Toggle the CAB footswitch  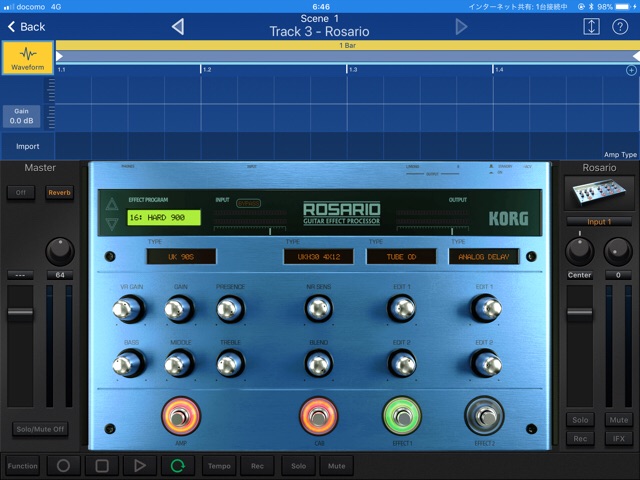(319, 416)
